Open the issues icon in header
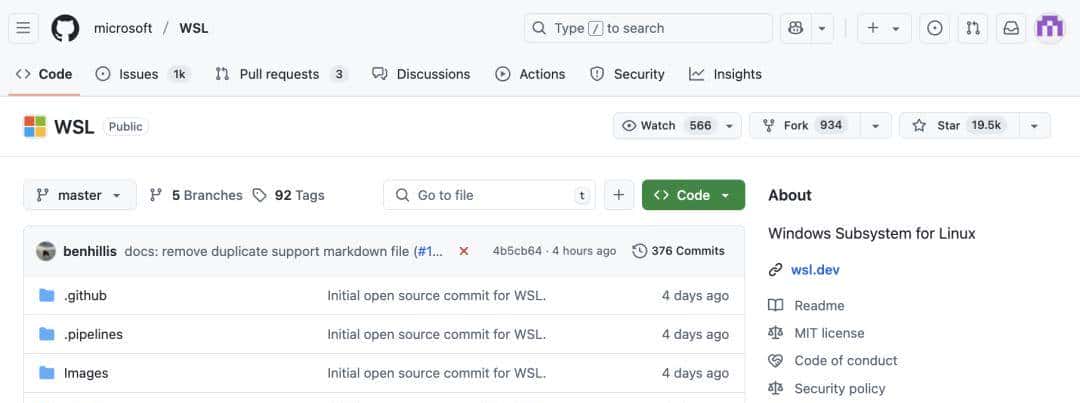 [x=934, y=28]
